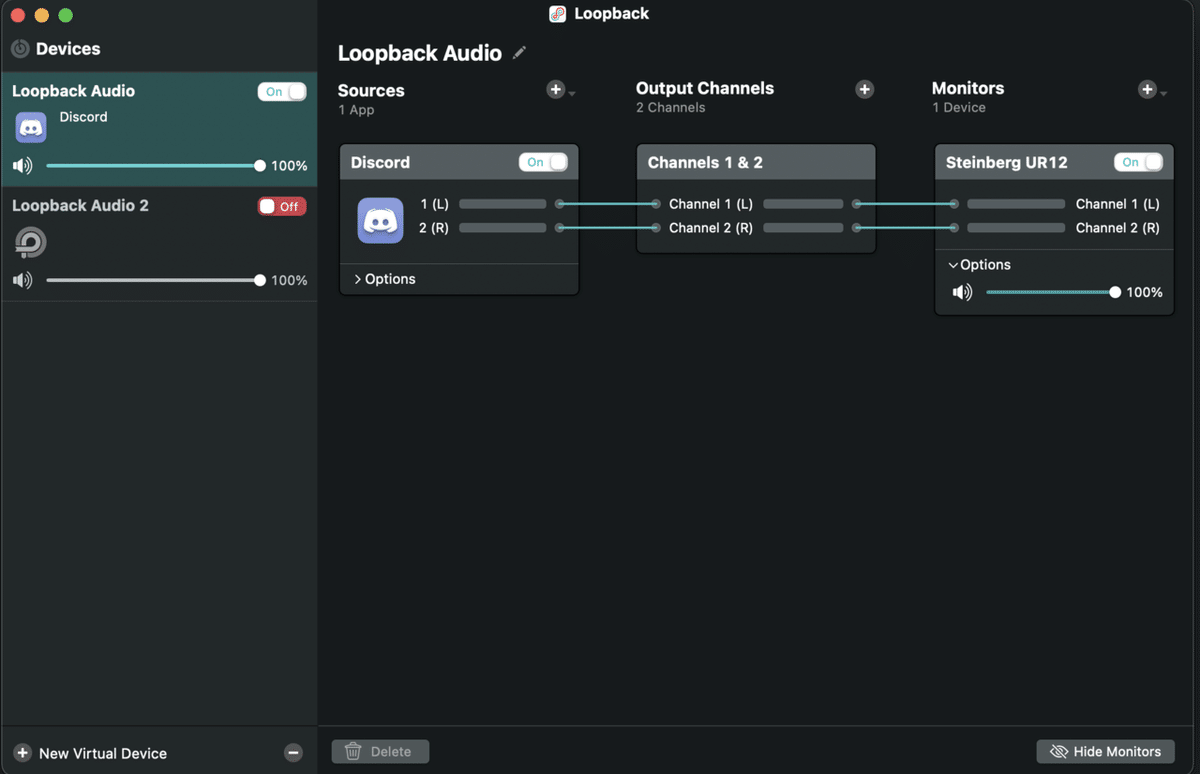
Task: Click the Sources column heading
Action: [371, 90]
